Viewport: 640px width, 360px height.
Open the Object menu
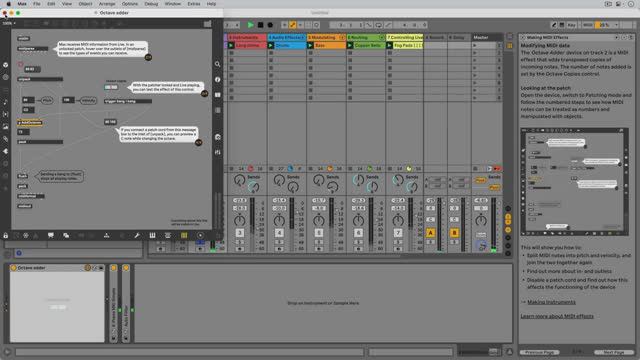(x=85, y=4)
